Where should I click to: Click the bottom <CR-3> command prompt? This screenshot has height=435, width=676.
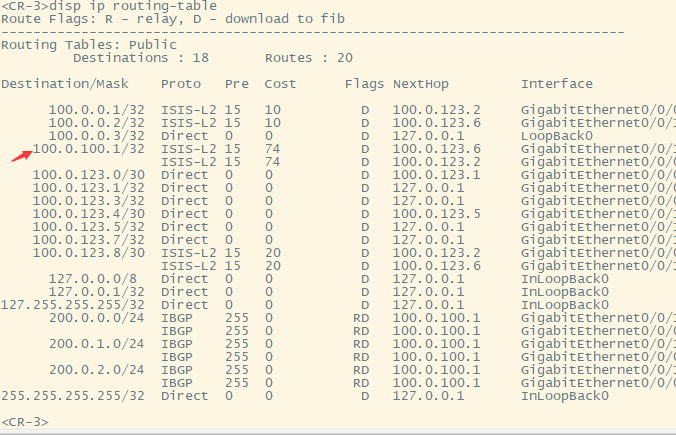point(24,422)
